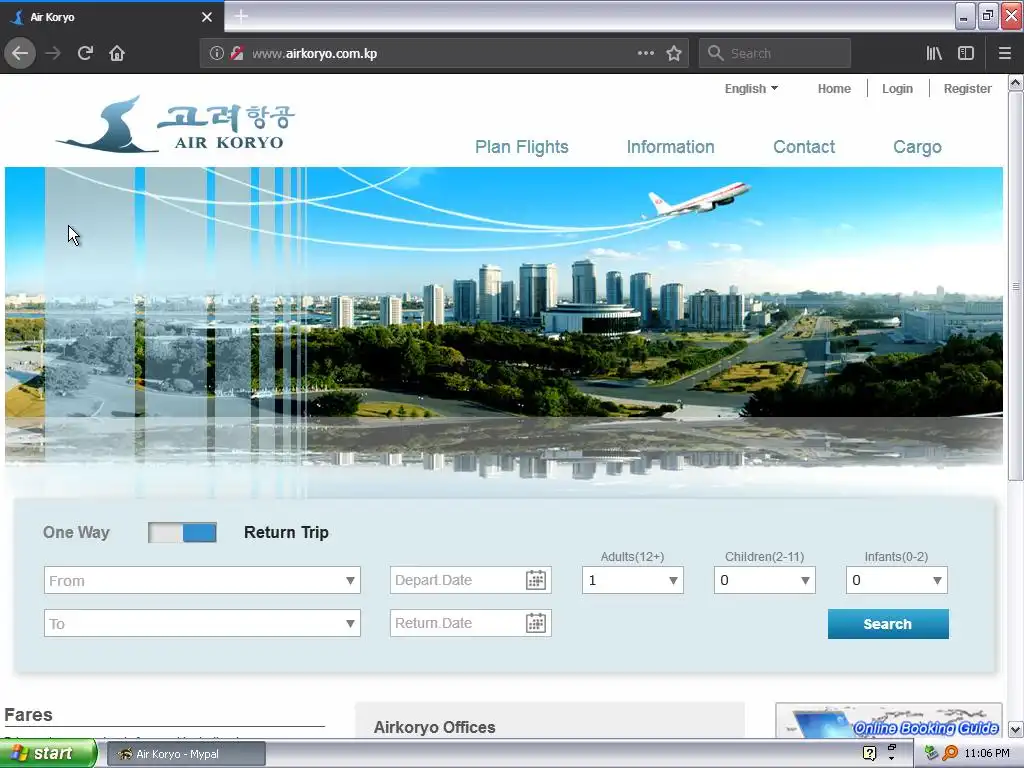Focus the browser Search box
This screenshot has height=768, width=1024.
775,53
